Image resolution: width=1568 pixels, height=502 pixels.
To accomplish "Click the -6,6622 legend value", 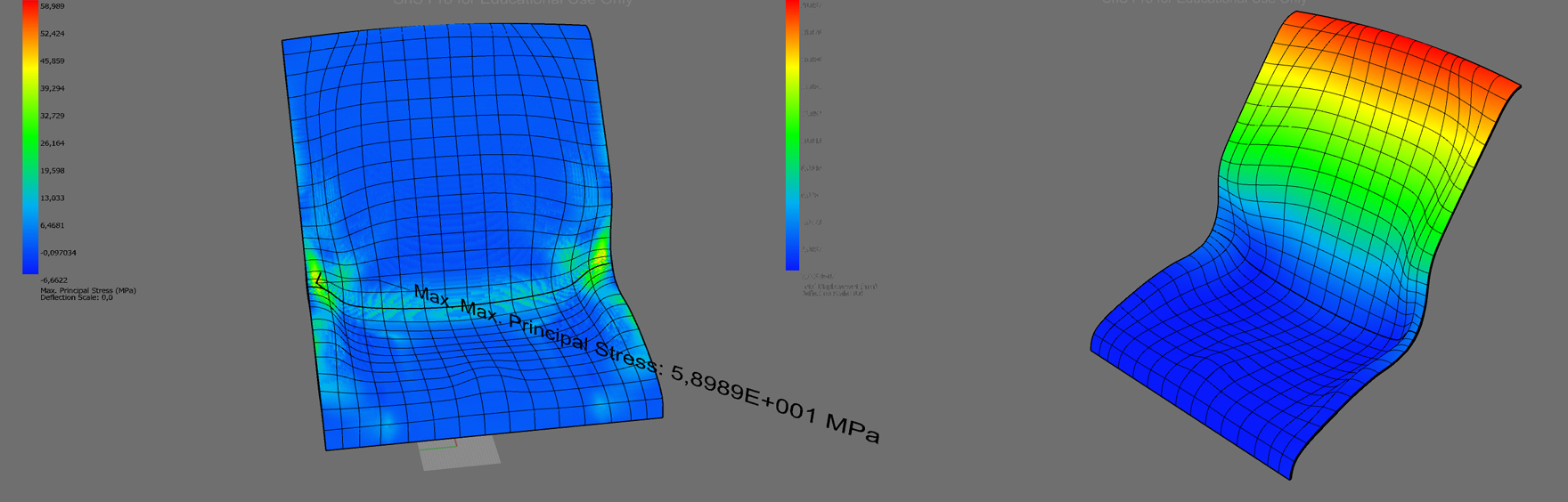I will [x=53, y=280].
